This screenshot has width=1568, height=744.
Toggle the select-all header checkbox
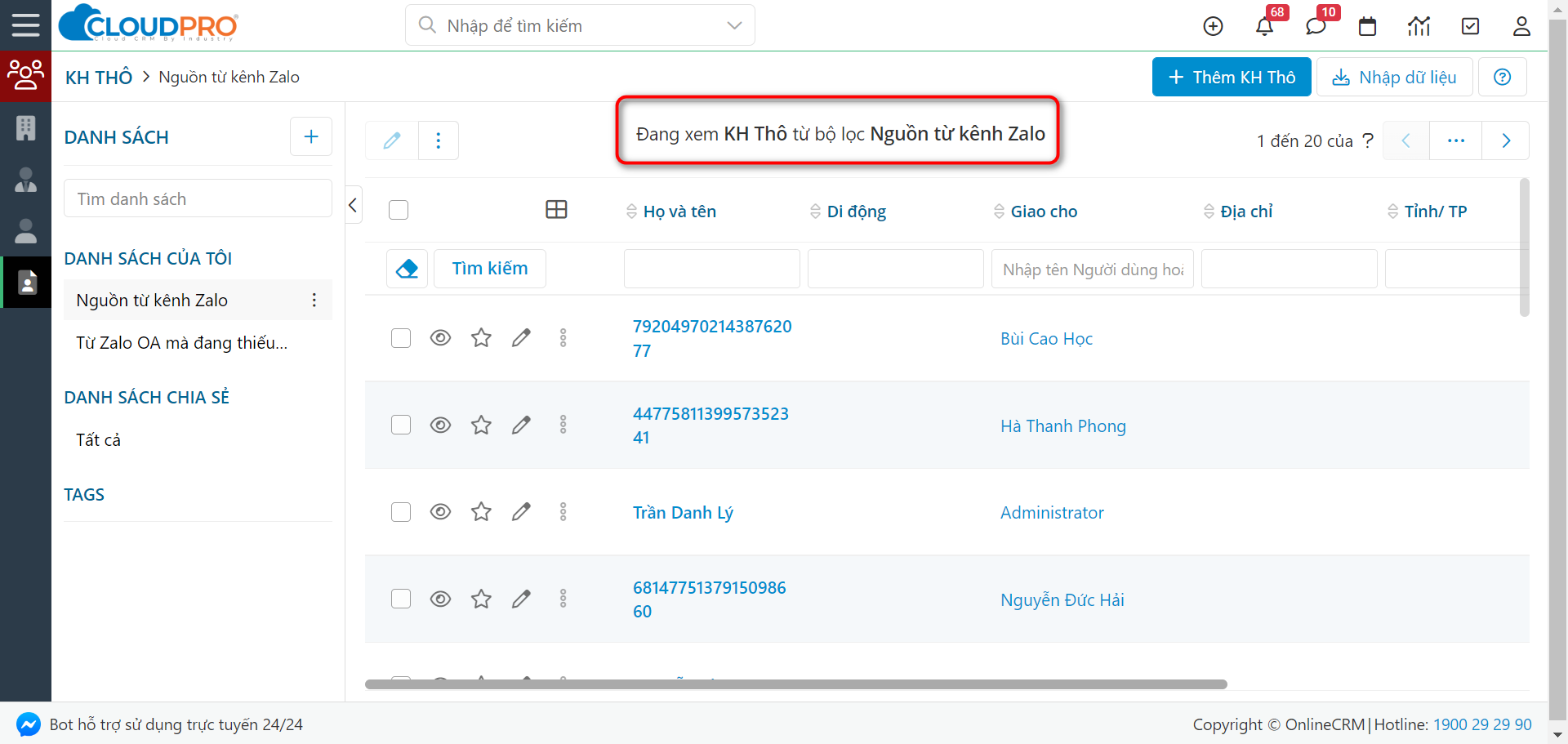[x=399, y=210]
